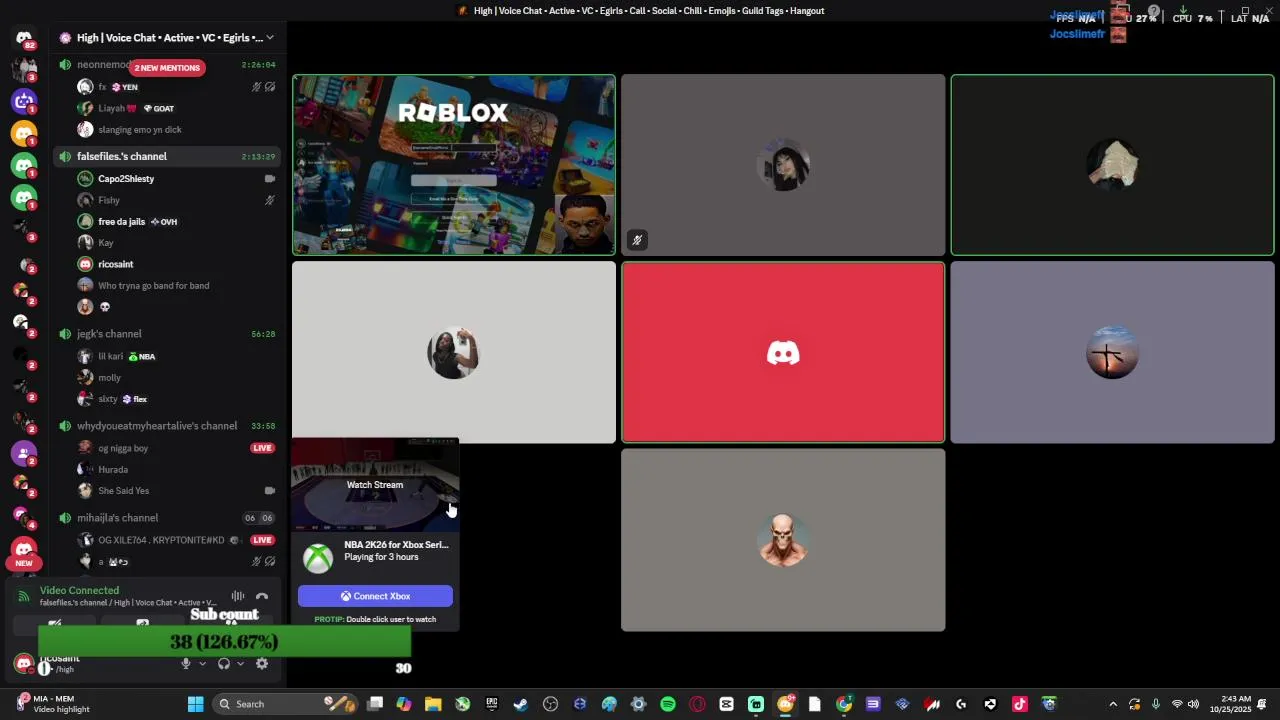The width and height of the screenshot is (1280, 720).
Task: Open CapCut from the taskbar
Action: [x=726, y=704]
